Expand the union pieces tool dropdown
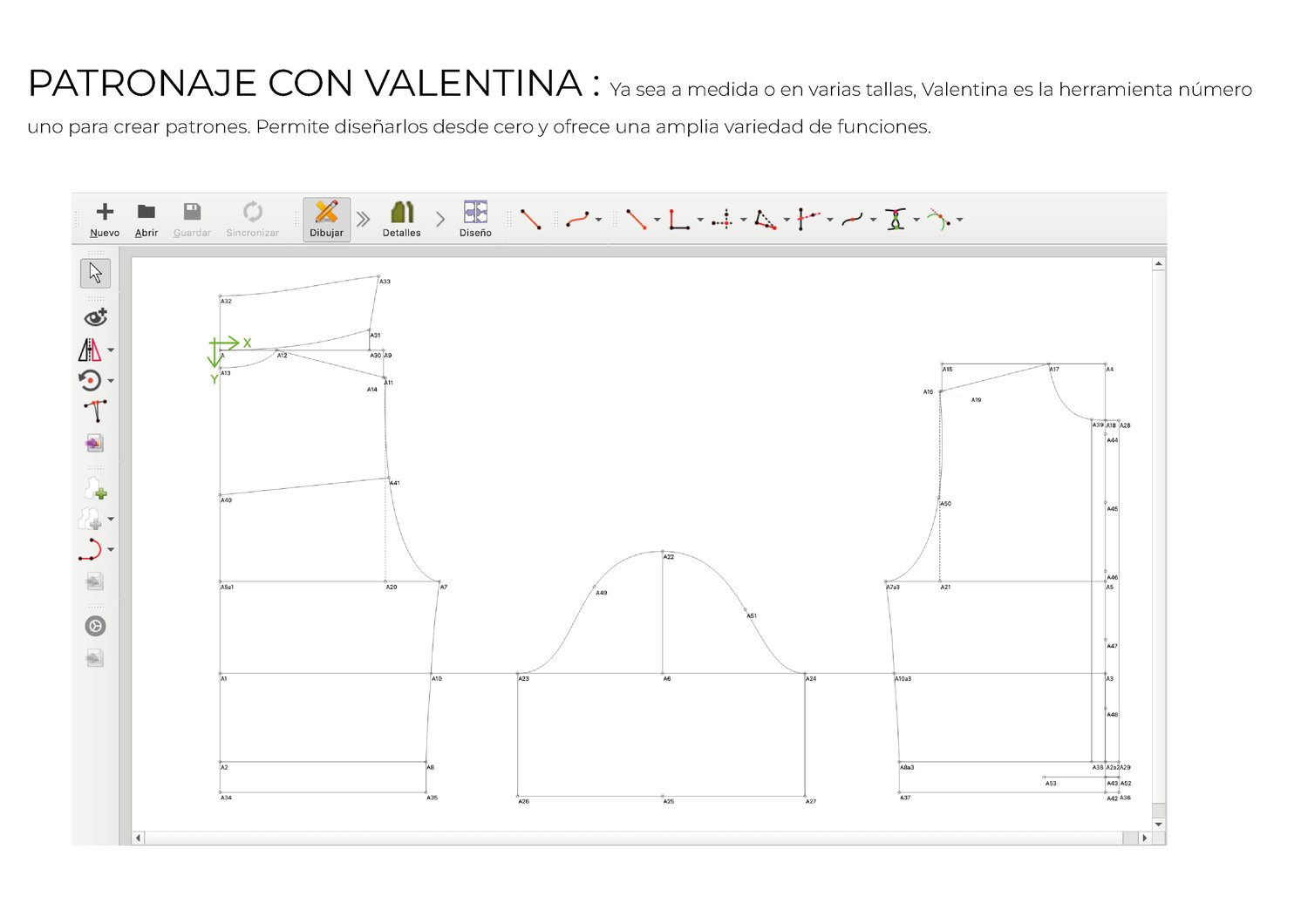 coord(111,520)
